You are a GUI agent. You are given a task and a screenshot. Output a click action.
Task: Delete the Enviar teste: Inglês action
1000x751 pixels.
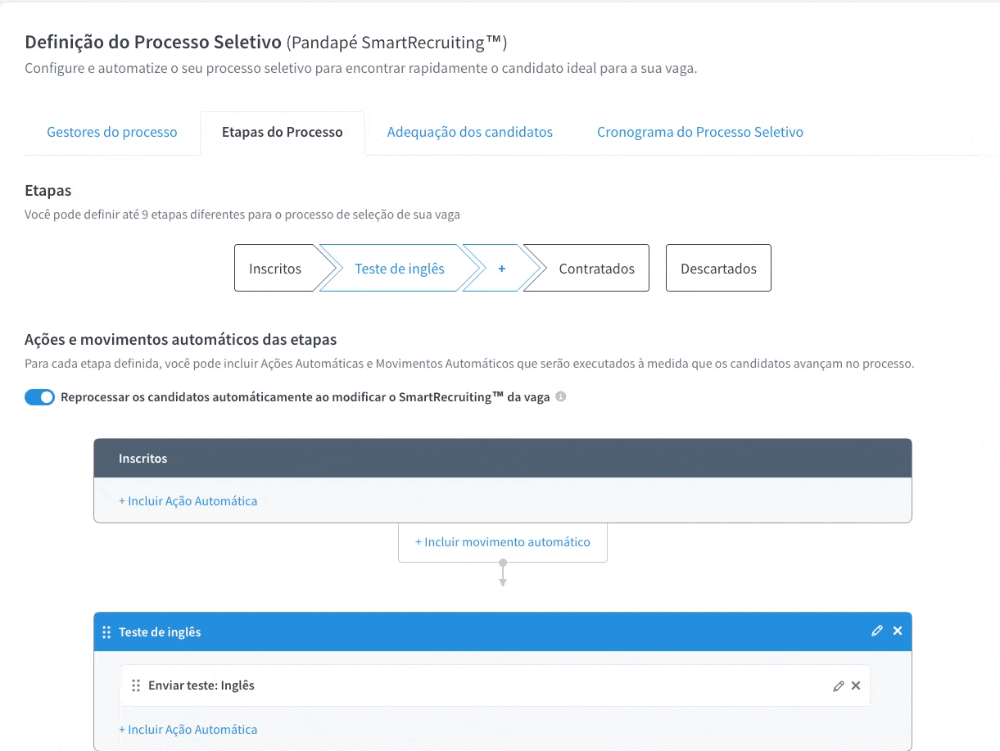coord(856,686)
